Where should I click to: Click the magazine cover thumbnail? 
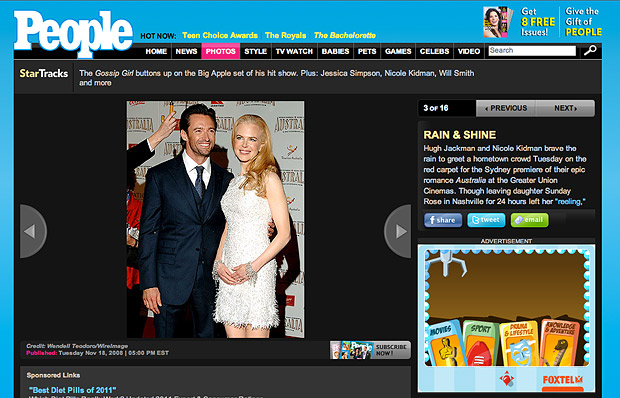tap(498, 22)
